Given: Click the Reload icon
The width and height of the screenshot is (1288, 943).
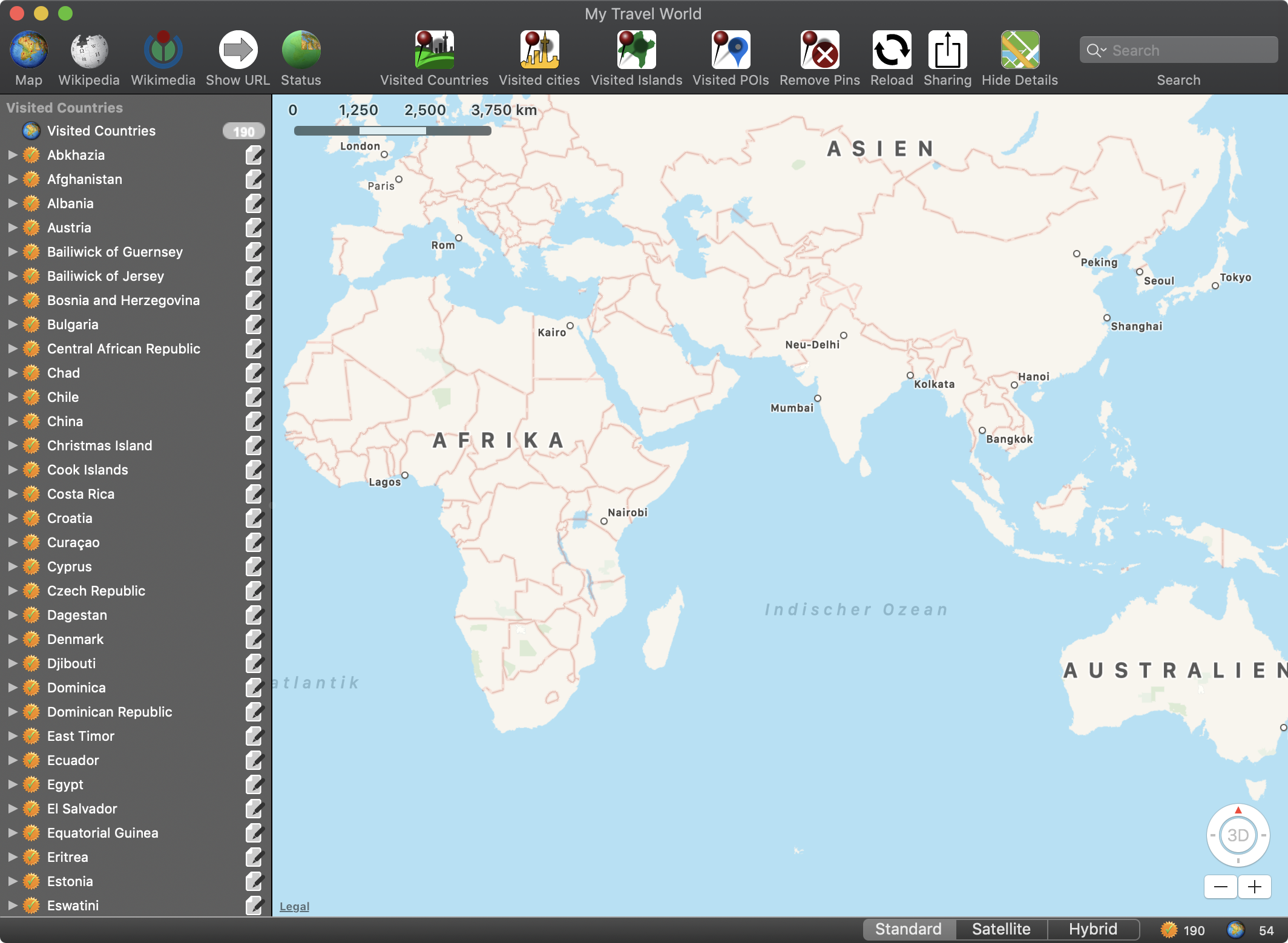Looking at the screenshot, I should 892,50.
